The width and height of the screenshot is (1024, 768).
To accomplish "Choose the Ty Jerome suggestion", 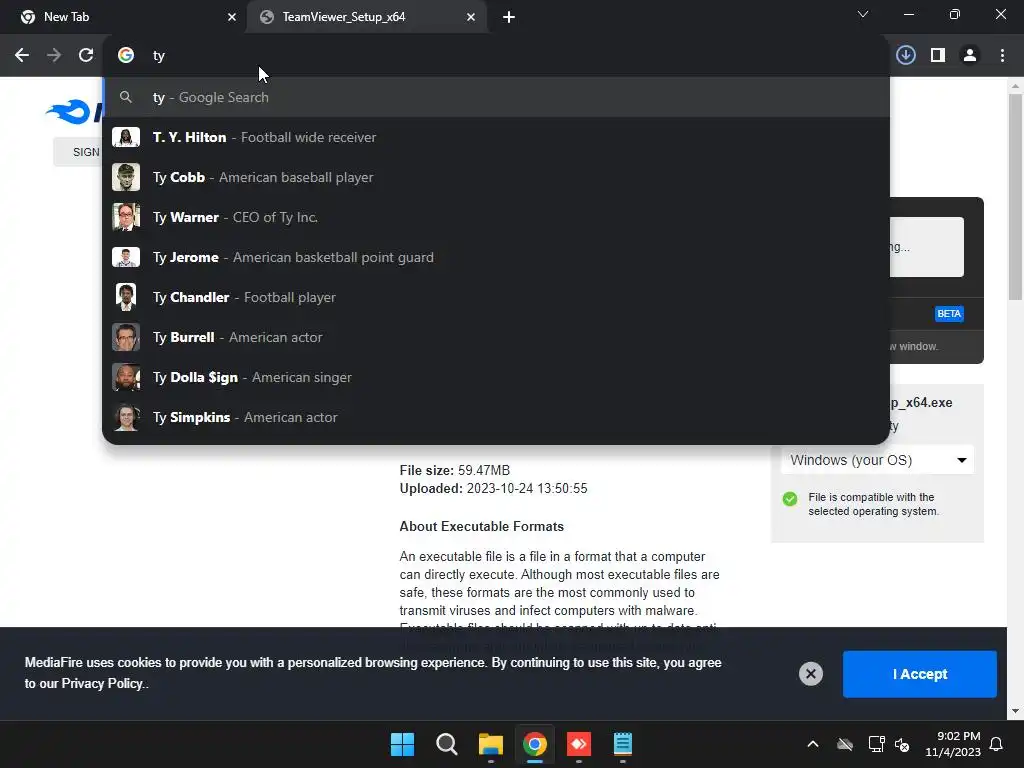I will click(x=496, y=257).
